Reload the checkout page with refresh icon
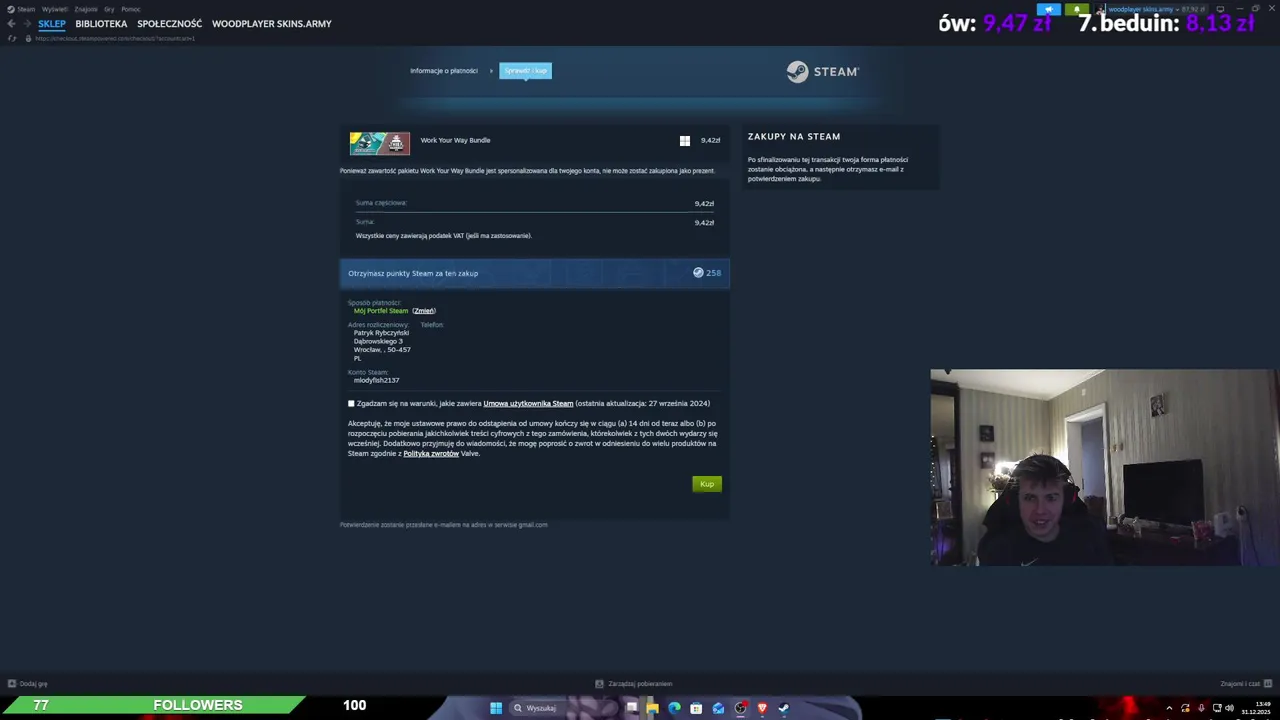This screenshot has width=1280, height=720. tap(11, 38)
